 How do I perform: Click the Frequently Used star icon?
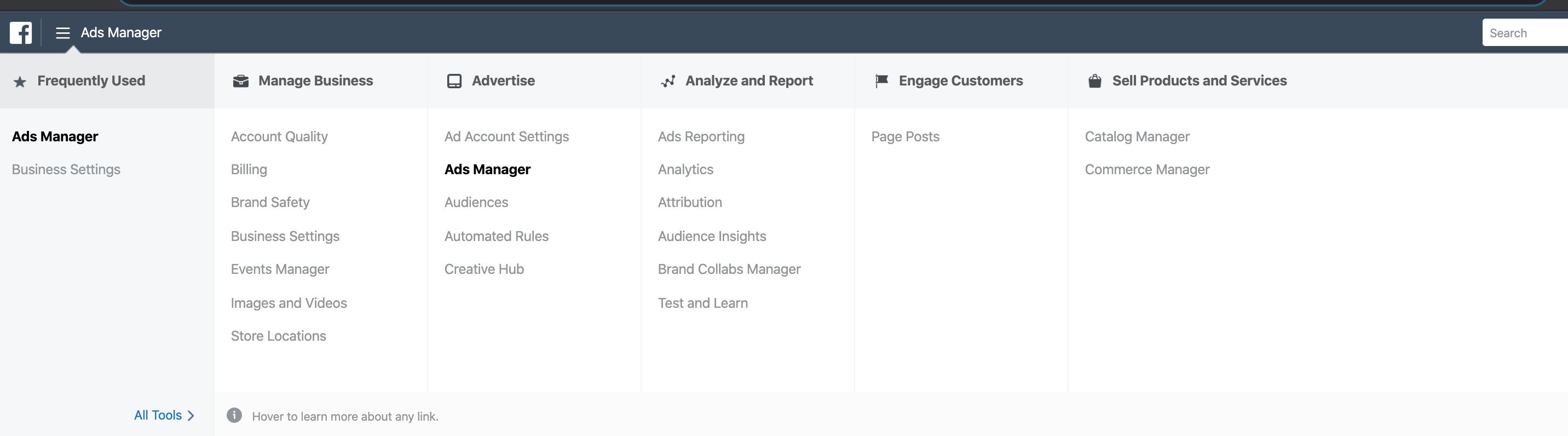coord(20,82)
